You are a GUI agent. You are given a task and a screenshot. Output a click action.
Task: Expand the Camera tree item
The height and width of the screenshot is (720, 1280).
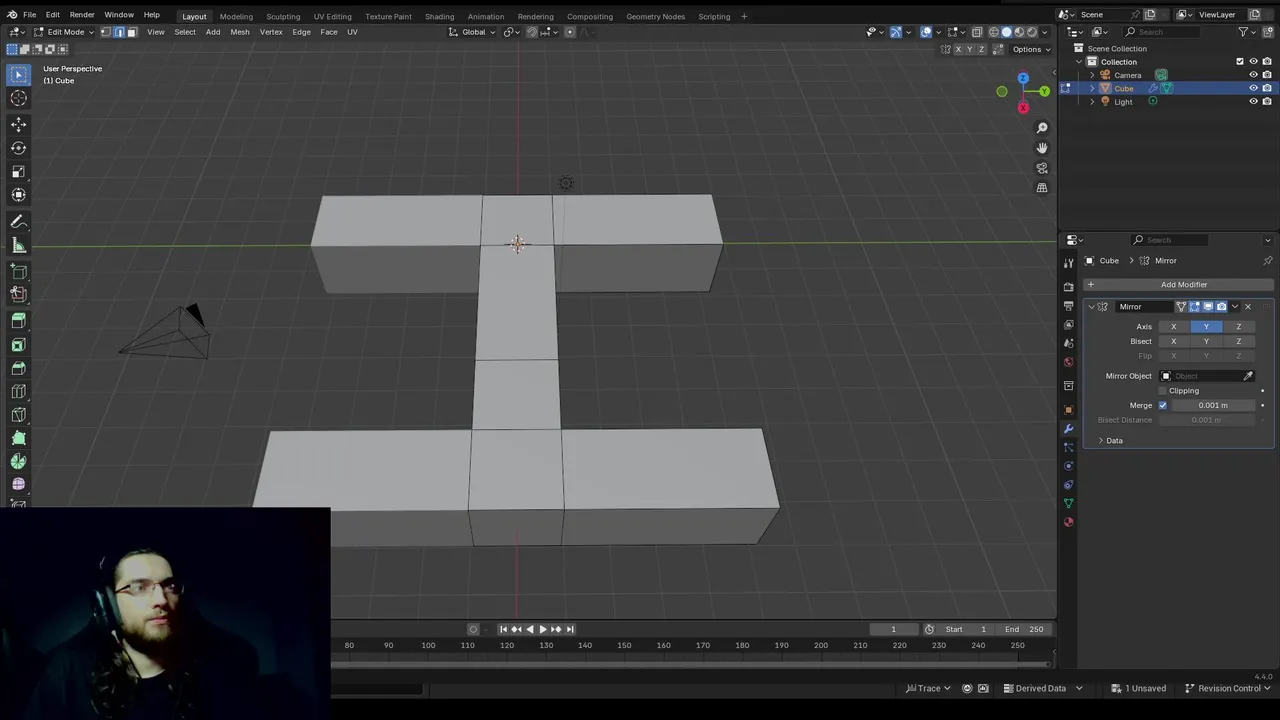[1092, 75]
